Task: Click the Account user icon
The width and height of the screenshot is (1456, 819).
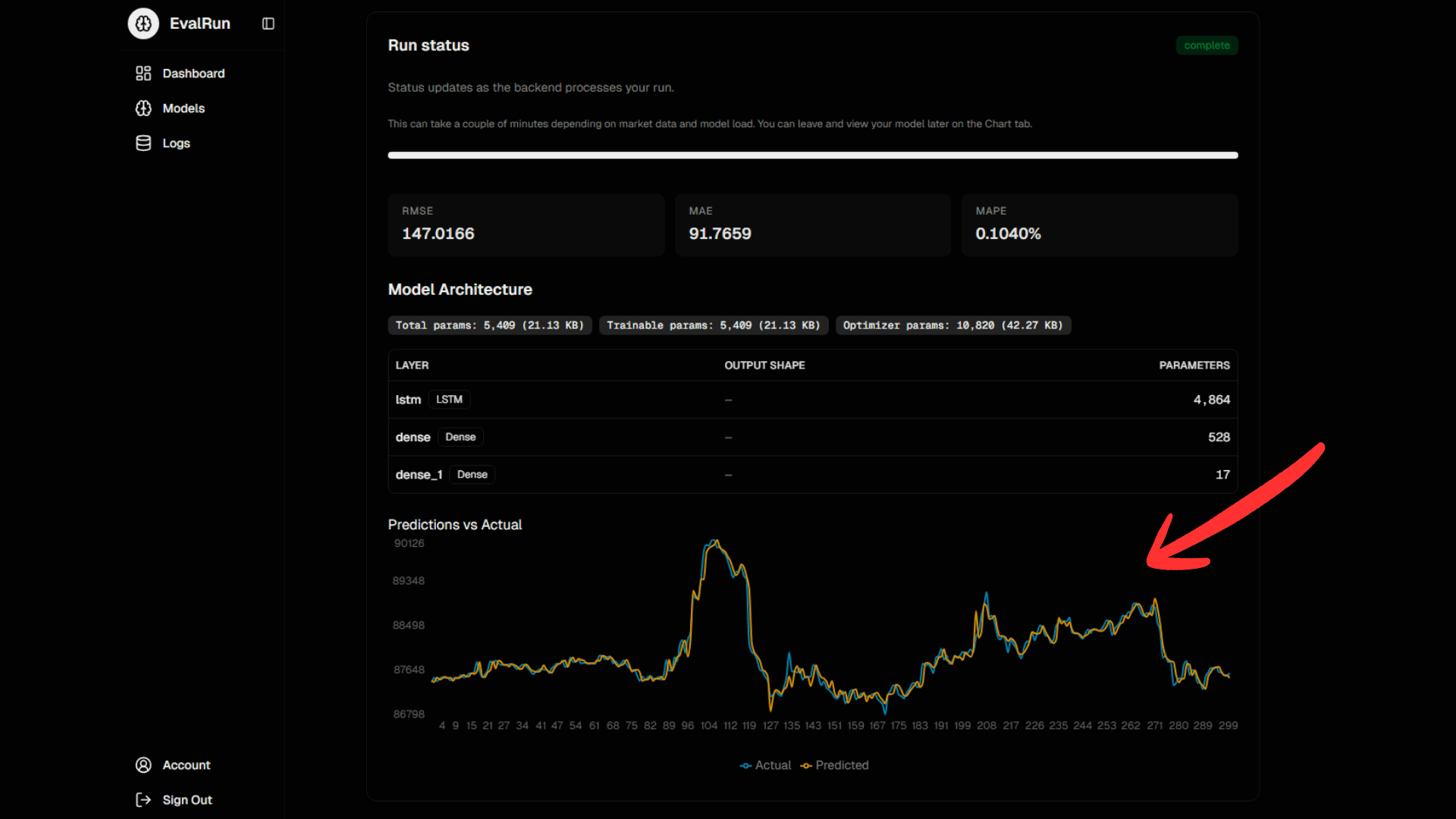Action: click(x=143, y=765)
